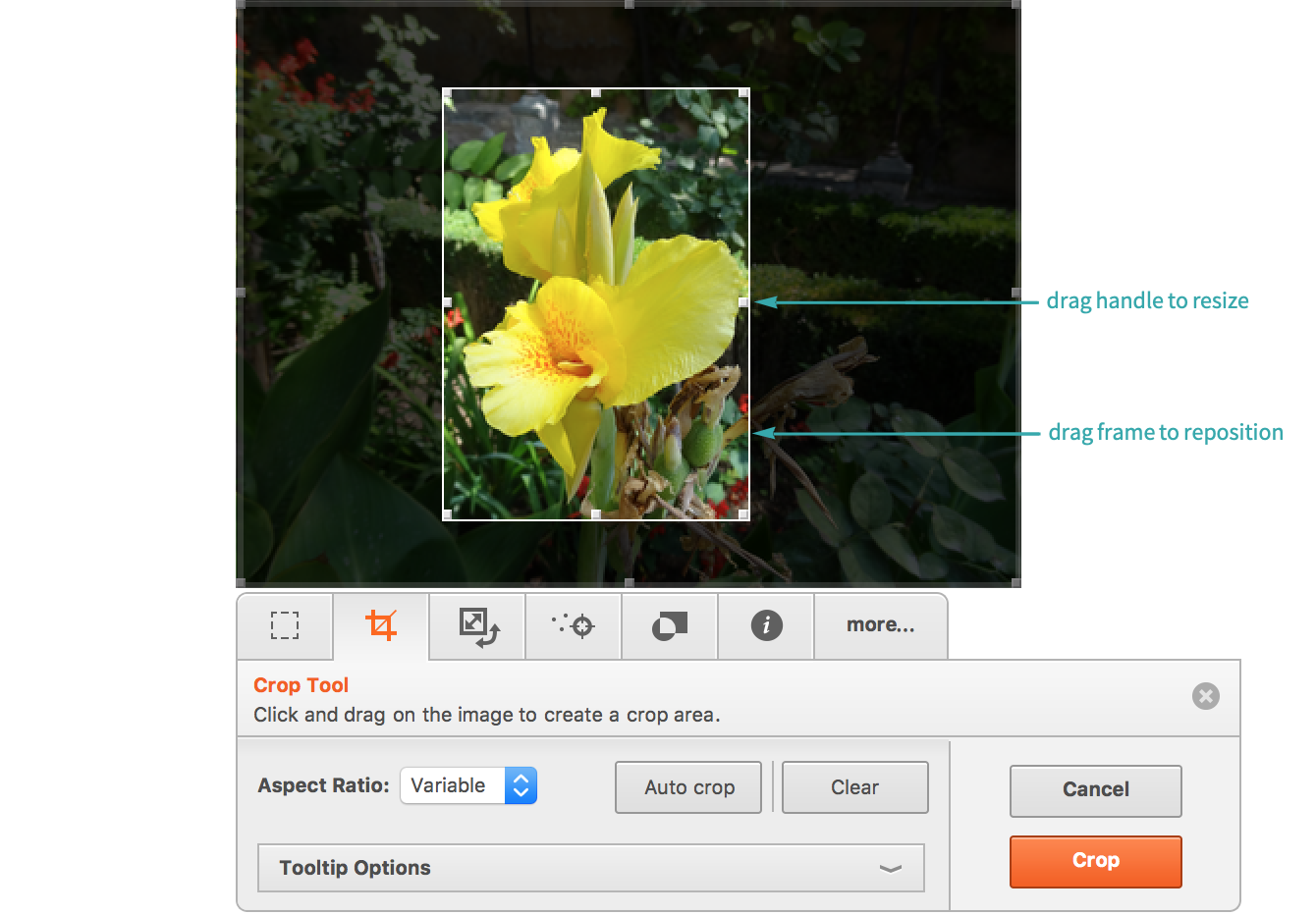Apply the crop with the orange Crop button
1316x915 pixels.
pos(1095,861)
